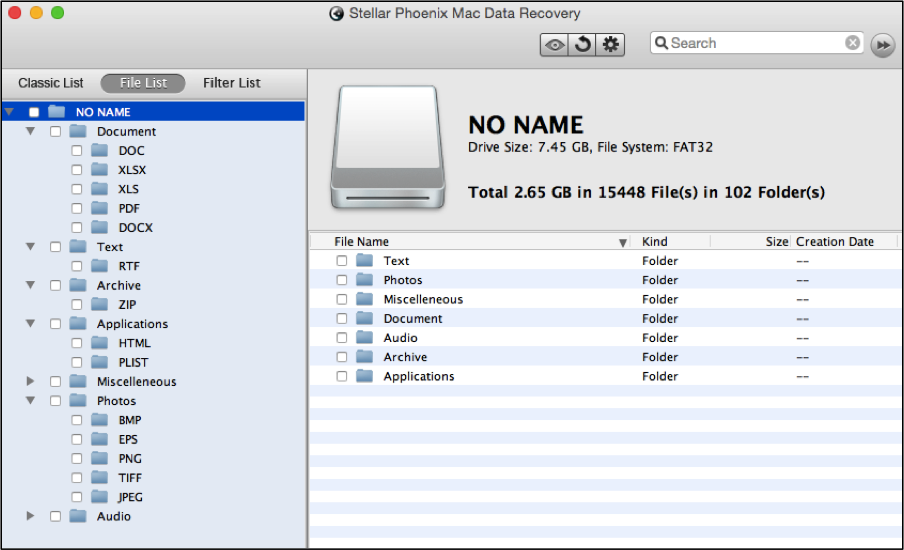This screenshot has height=550, width=904.
Task: Check the Document checkbox in the tree
Action: (55, 131)
